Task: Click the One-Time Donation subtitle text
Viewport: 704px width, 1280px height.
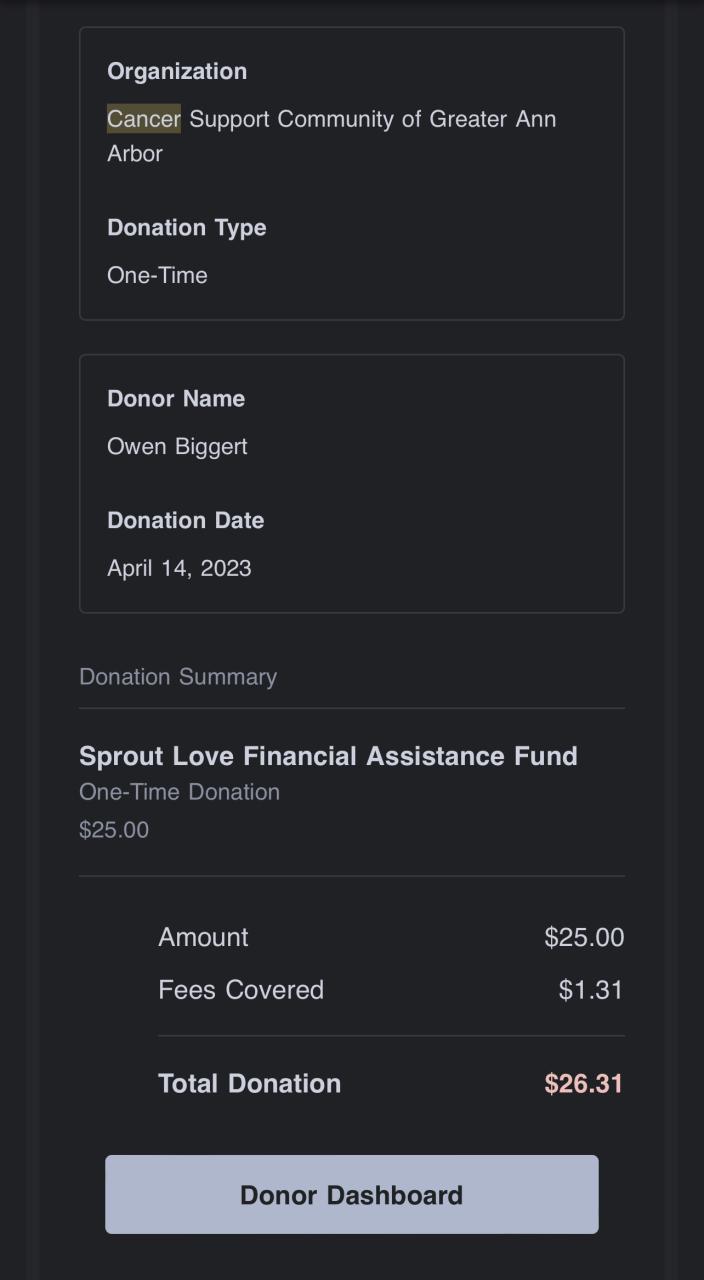Action: tap(179, 792)
